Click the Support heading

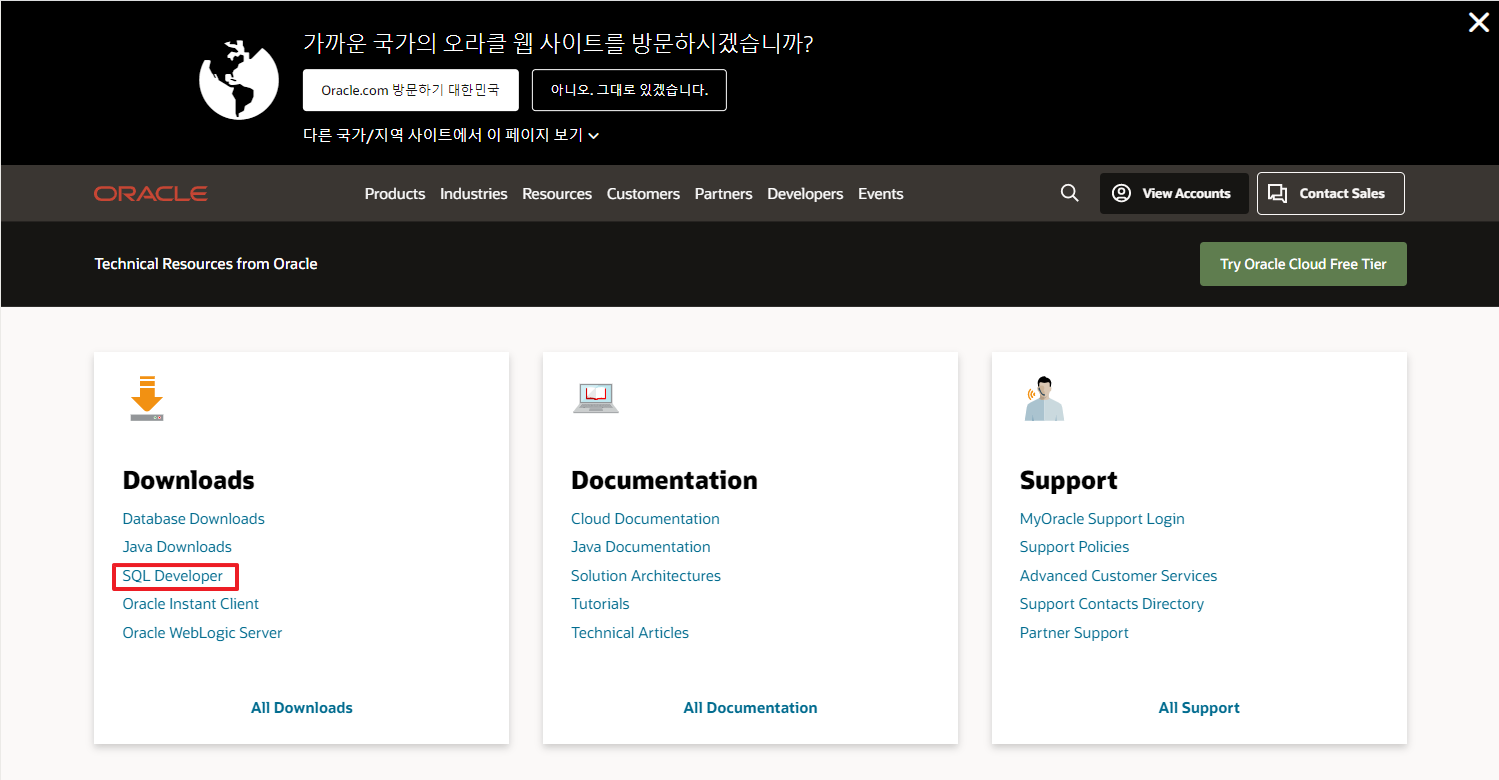[1068, 481]
